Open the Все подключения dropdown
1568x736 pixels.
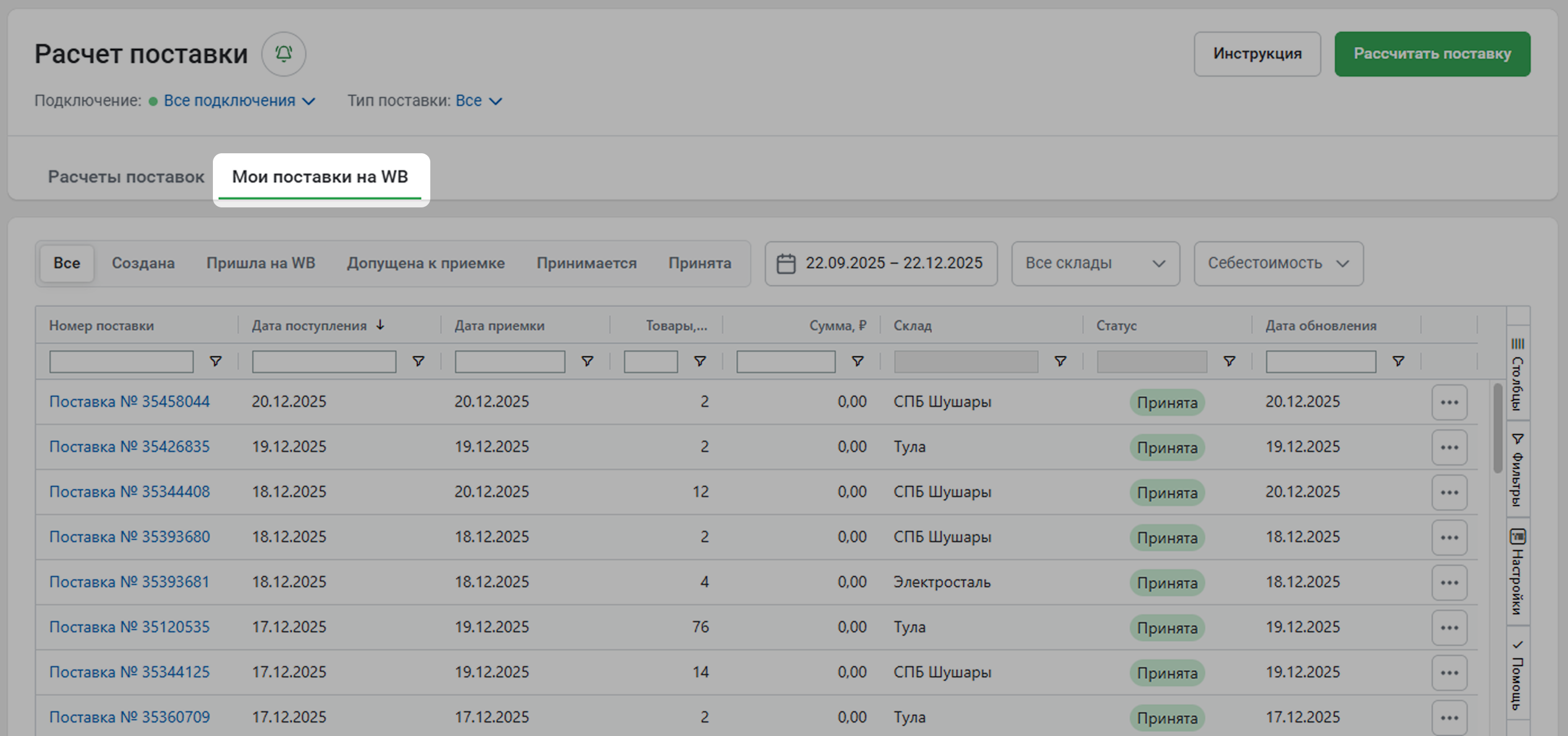[x=239, y=100]
